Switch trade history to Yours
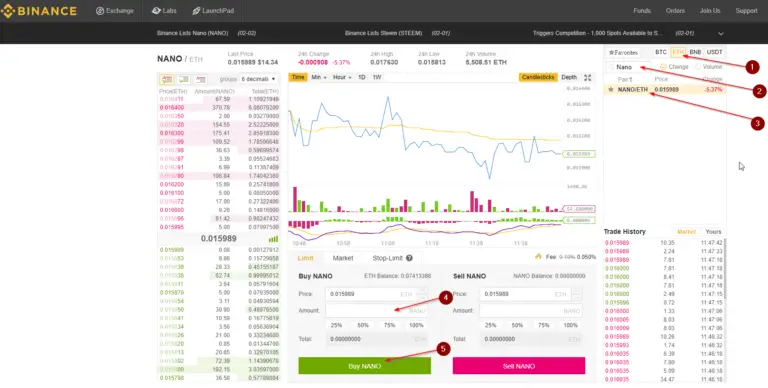Screen dimensions: 768x388 [x=713, y=232]
